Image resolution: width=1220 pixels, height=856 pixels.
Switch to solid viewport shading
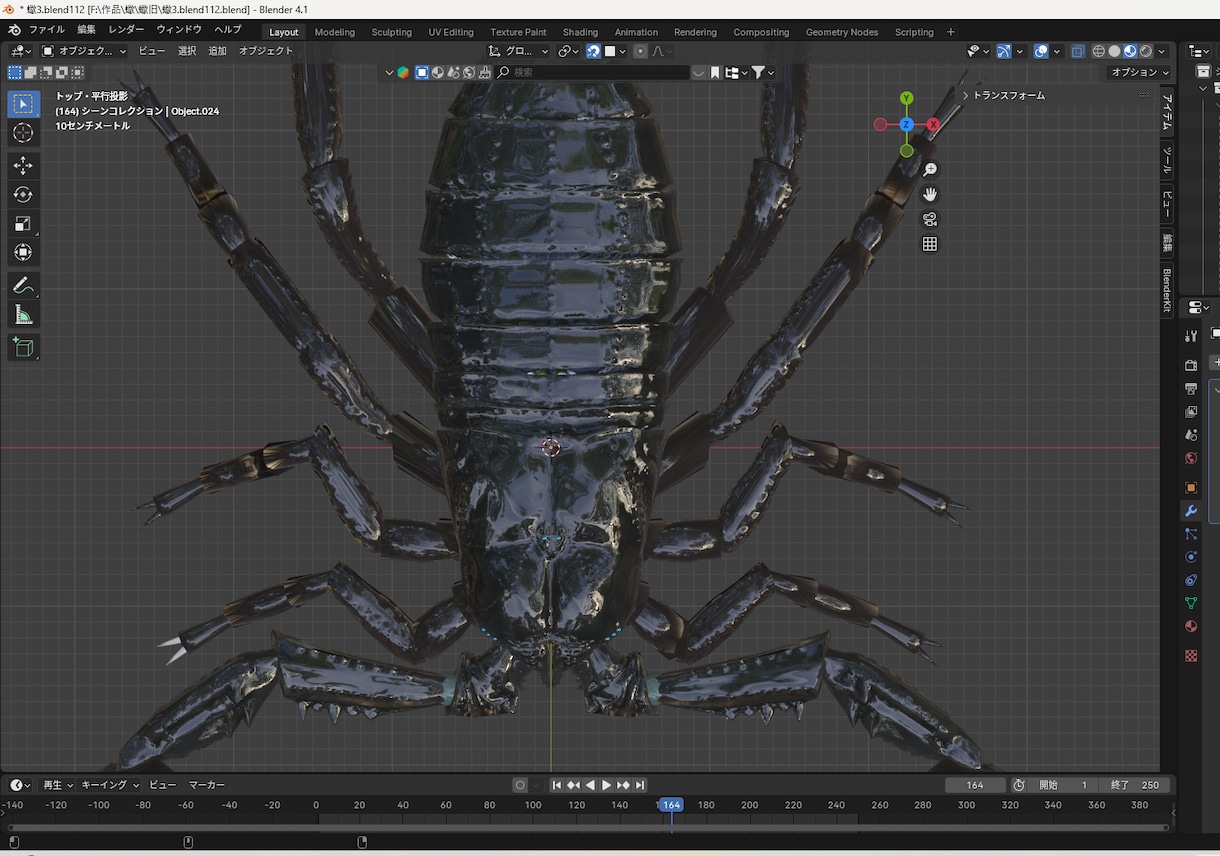(x=1114, y=51)
